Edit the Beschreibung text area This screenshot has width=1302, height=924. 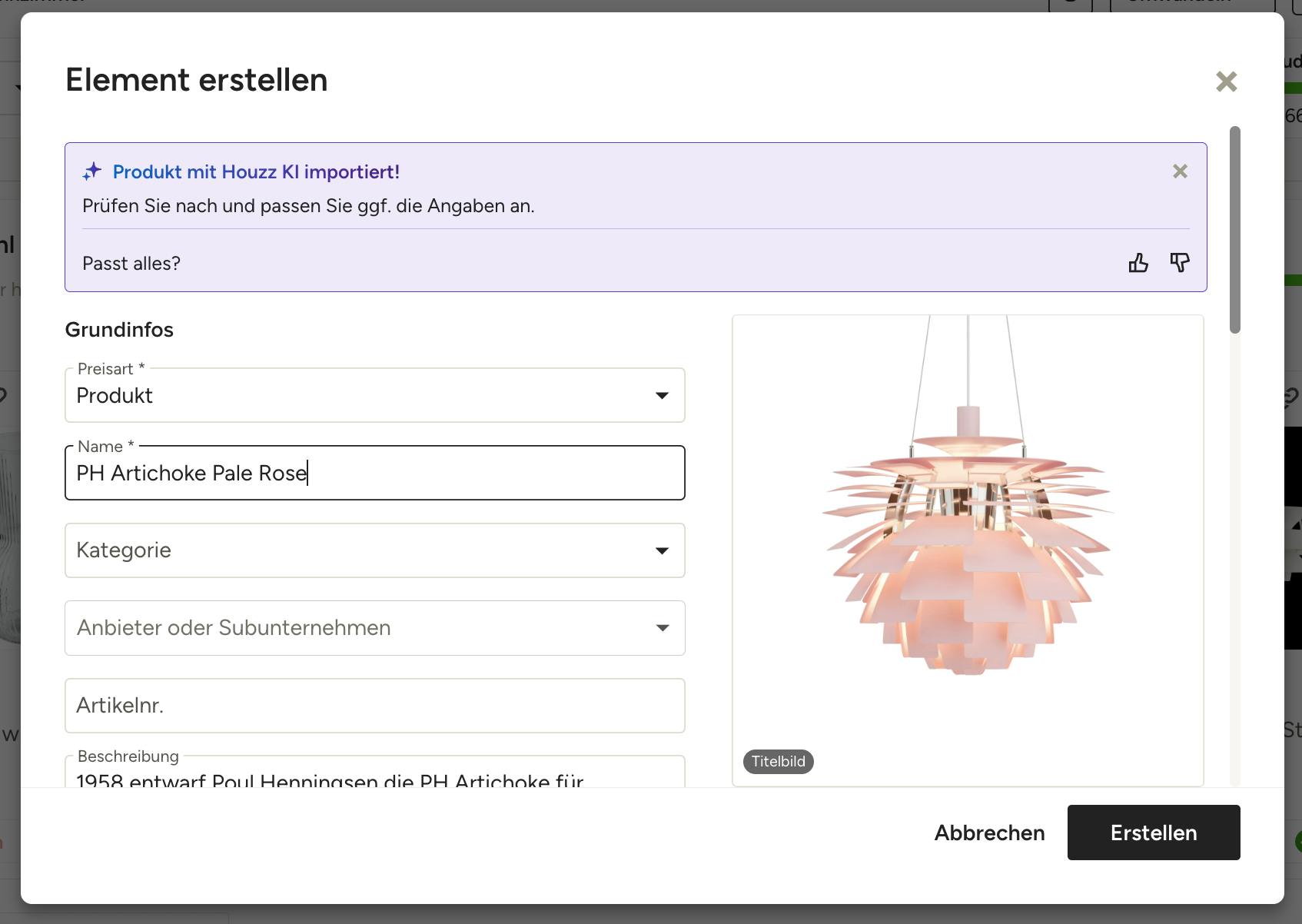click(375, 773)
